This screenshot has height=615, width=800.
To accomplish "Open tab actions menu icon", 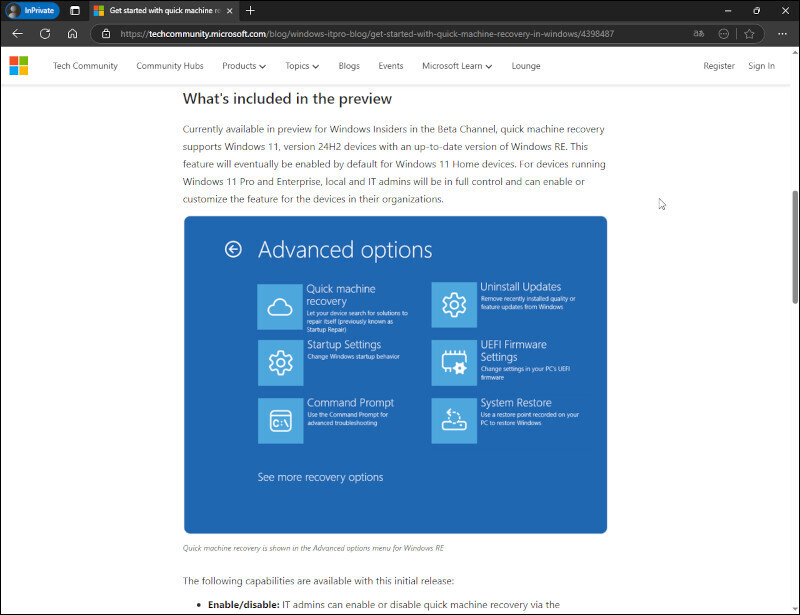I will point(75,10).
